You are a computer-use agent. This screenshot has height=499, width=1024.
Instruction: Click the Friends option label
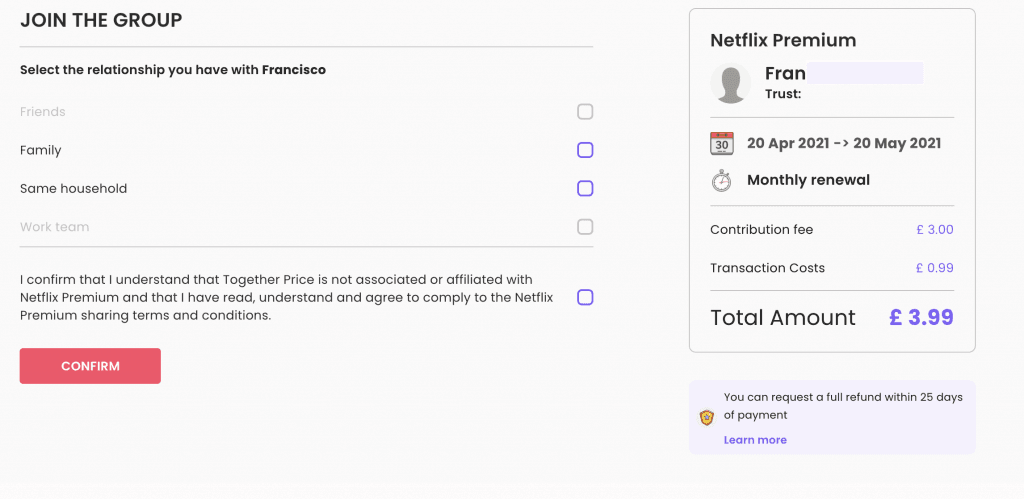[42, 112]
